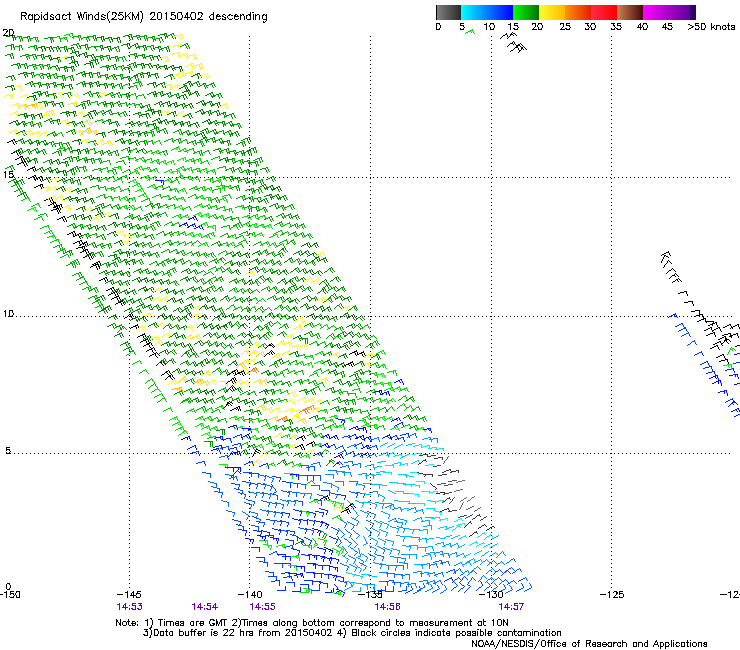Click the purple time stamp '14:55'
The width and height of the screenshot is (740, 650).
(x=262, y=607)
